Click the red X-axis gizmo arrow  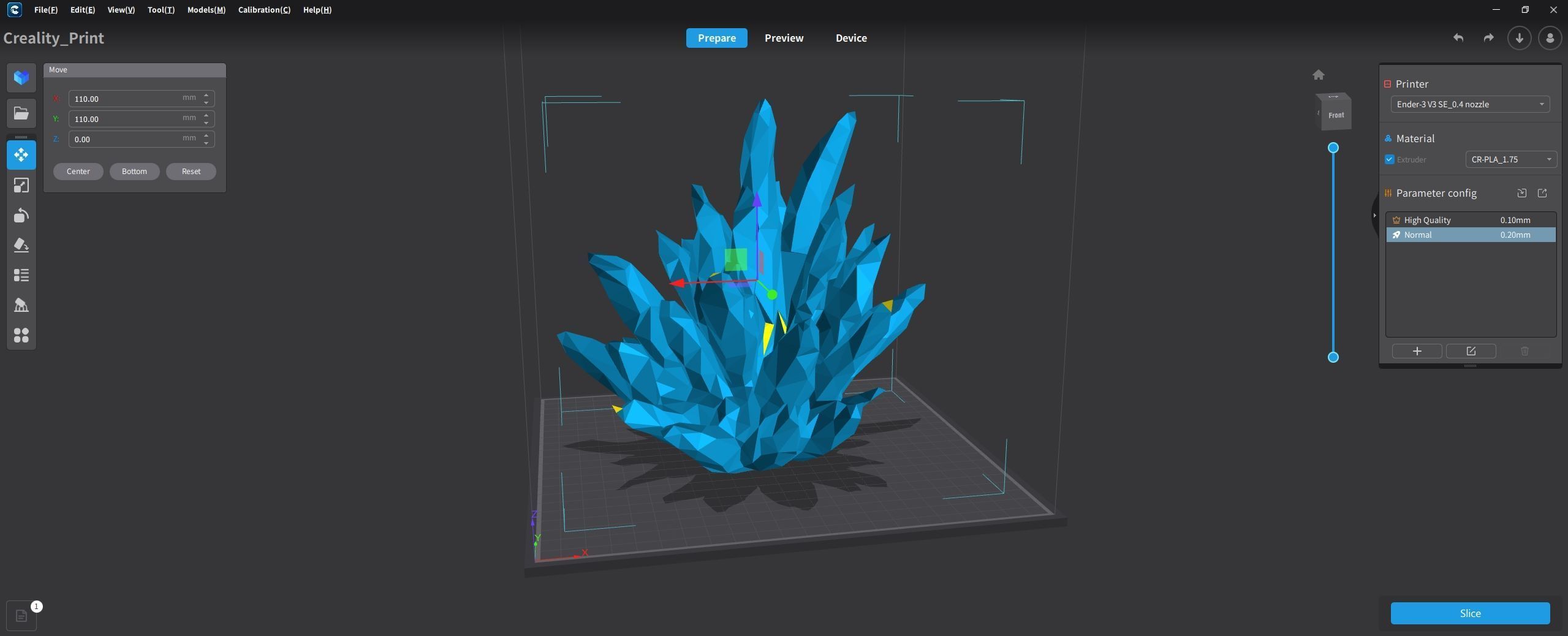(x=677, y=283)
